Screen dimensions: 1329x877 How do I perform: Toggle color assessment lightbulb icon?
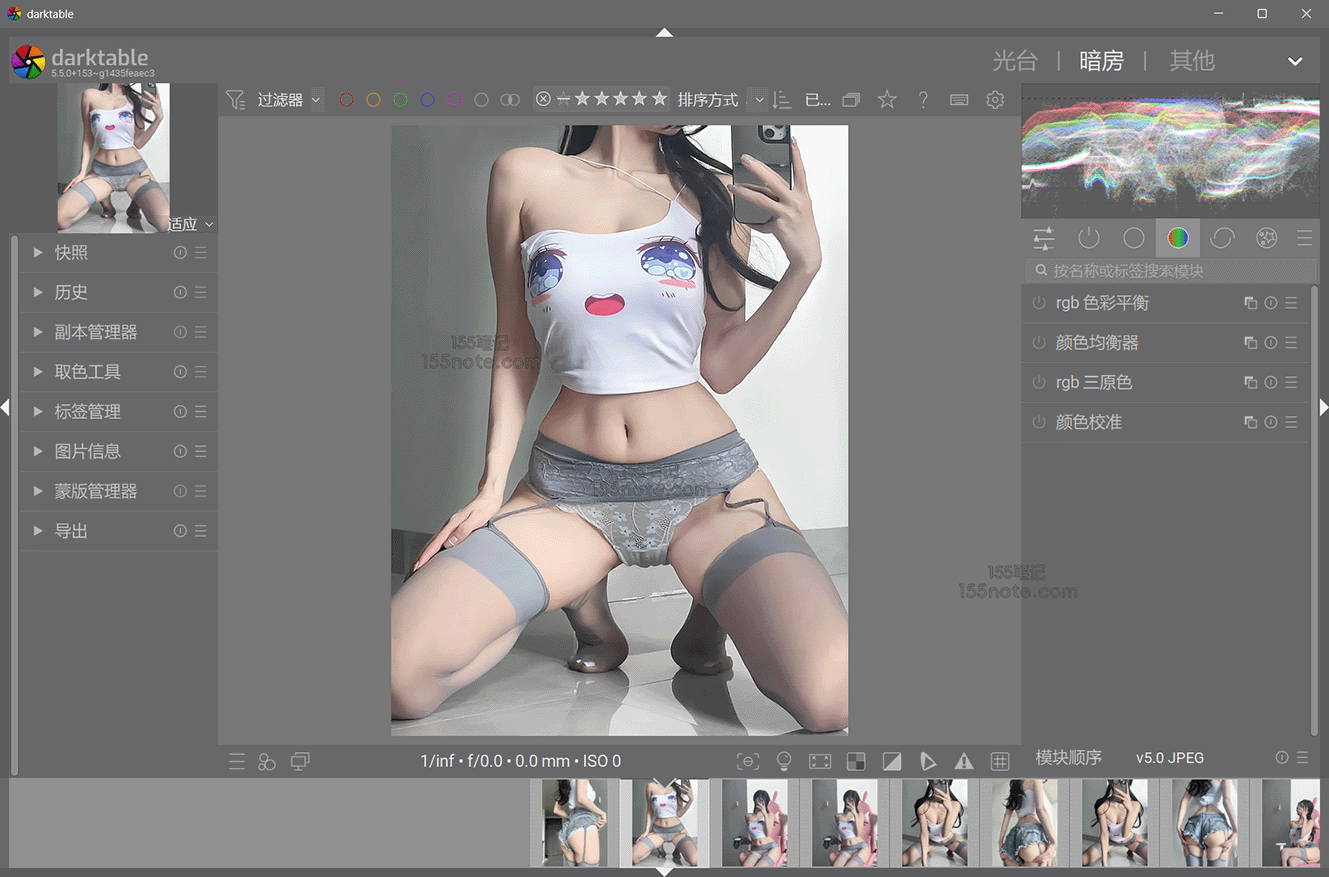pos(784,761)
